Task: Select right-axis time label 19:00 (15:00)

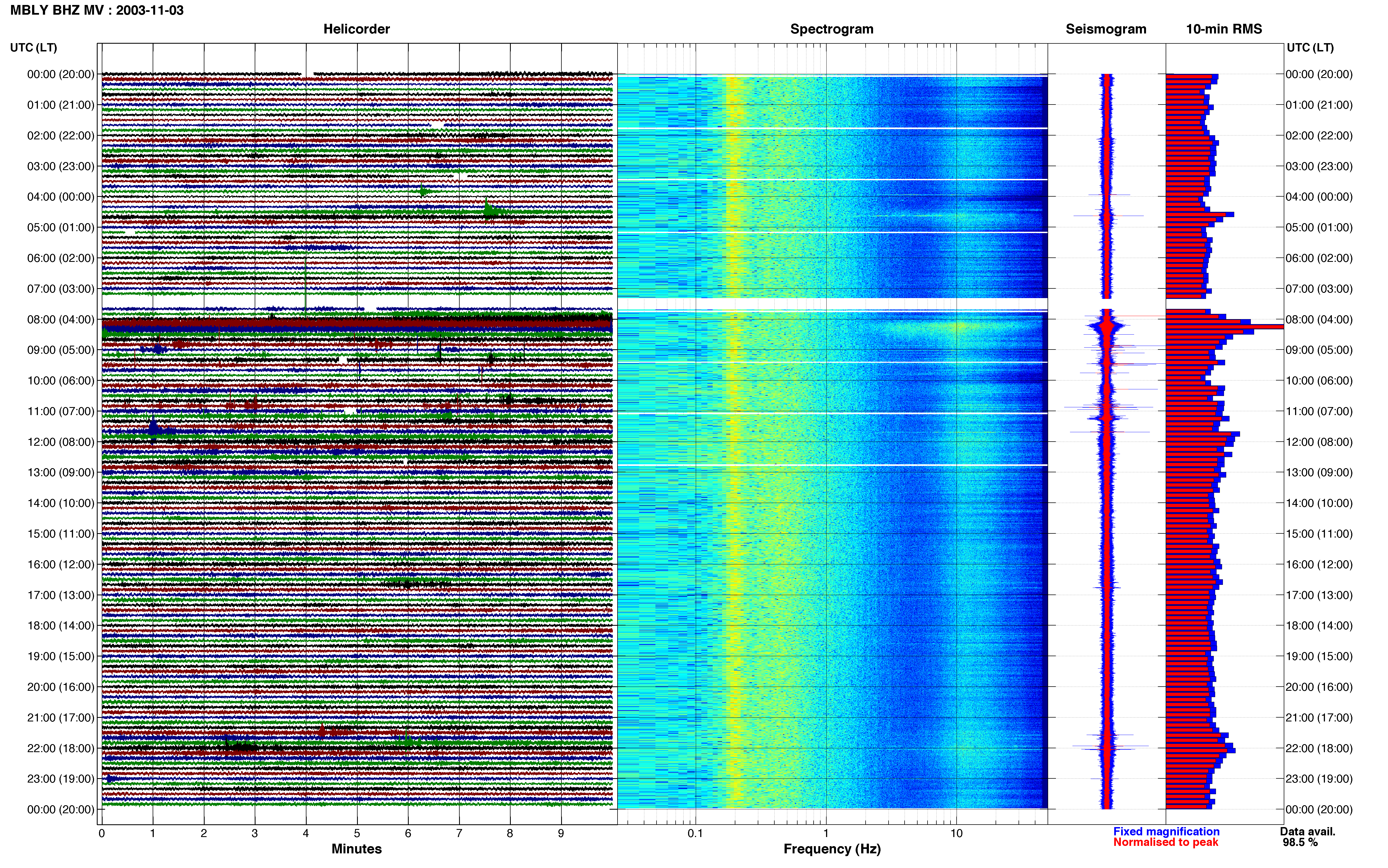Action: (1319, 656)
